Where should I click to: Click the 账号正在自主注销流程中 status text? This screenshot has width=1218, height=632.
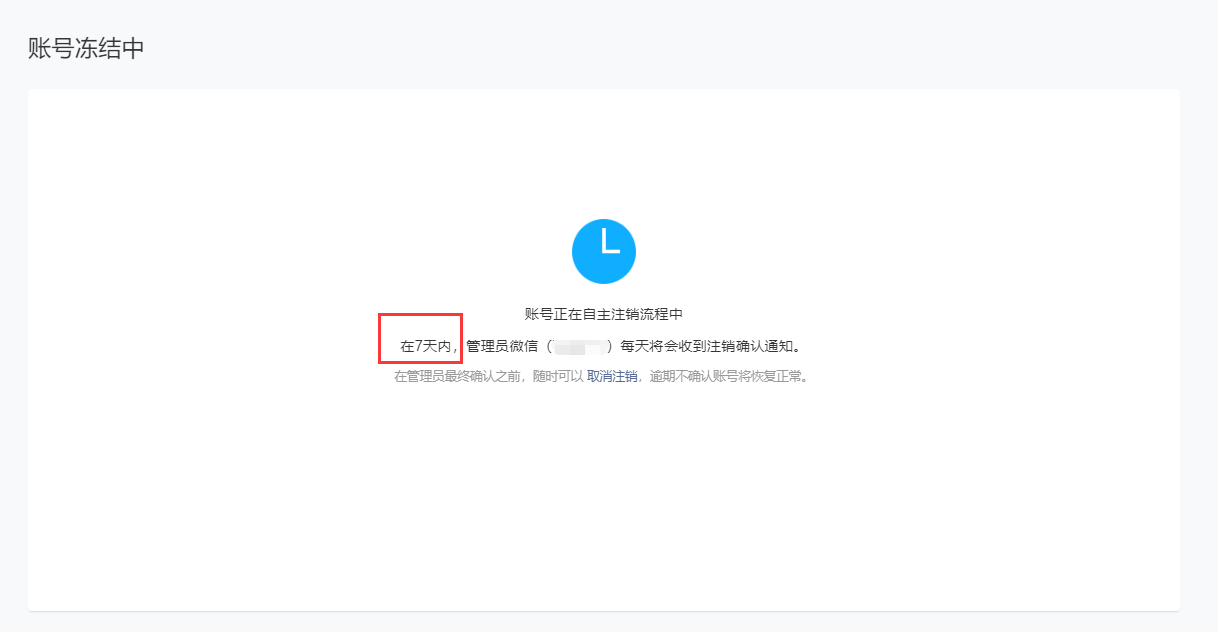tap(604, 314)
